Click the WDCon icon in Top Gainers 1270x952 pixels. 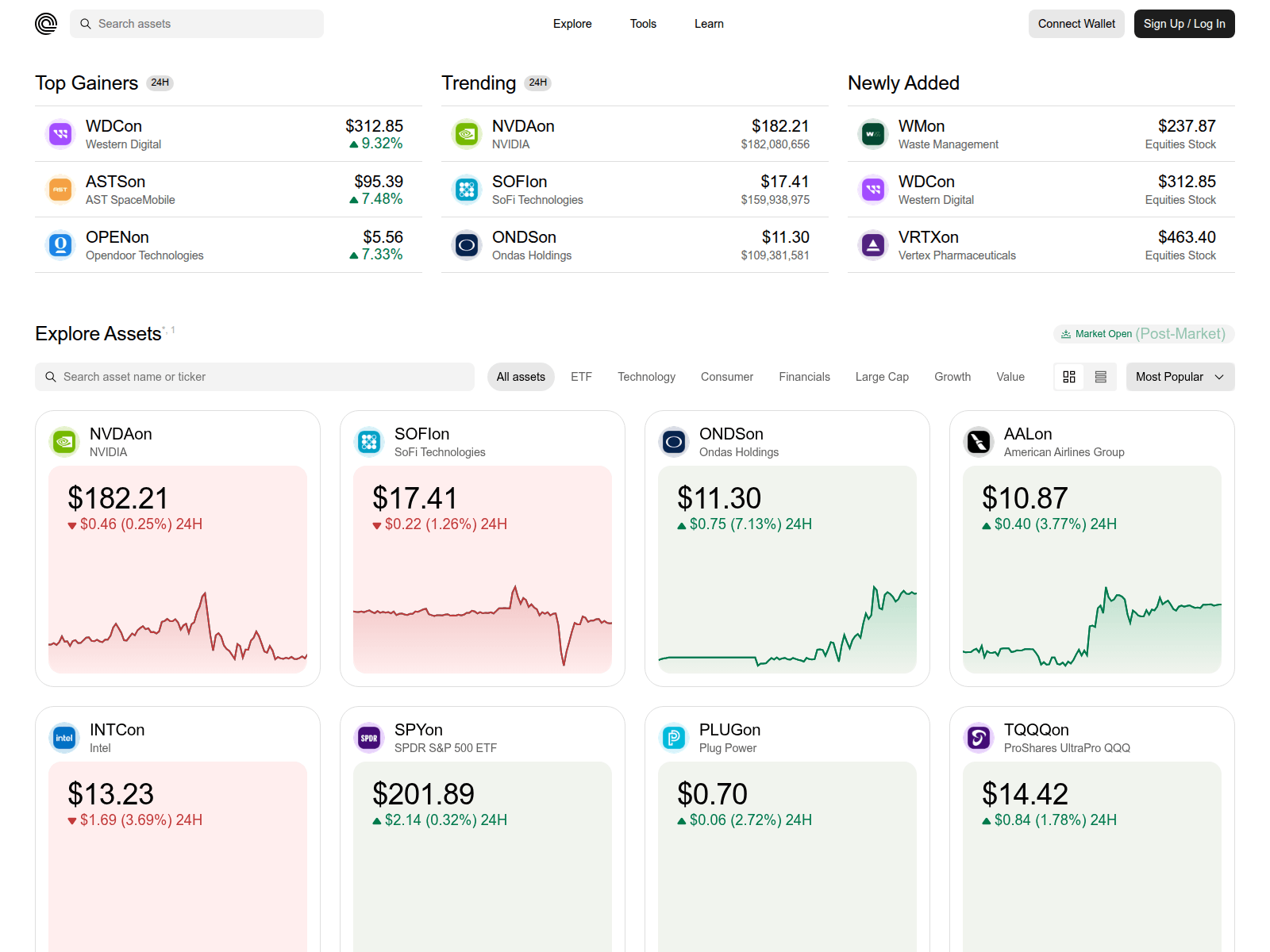point(60,134)
